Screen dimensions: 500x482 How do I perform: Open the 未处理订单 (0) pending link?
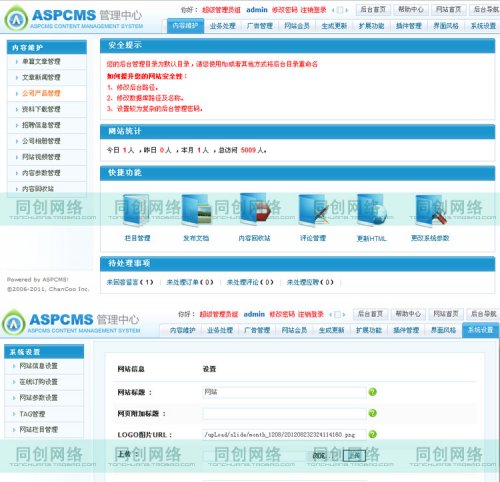click(x=190, y=282)
